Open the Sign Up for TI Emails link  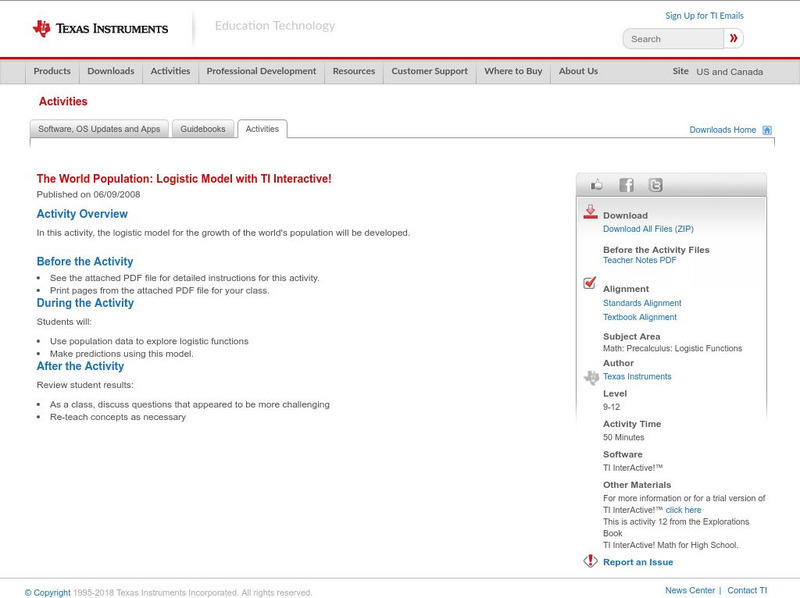[704, 16]
